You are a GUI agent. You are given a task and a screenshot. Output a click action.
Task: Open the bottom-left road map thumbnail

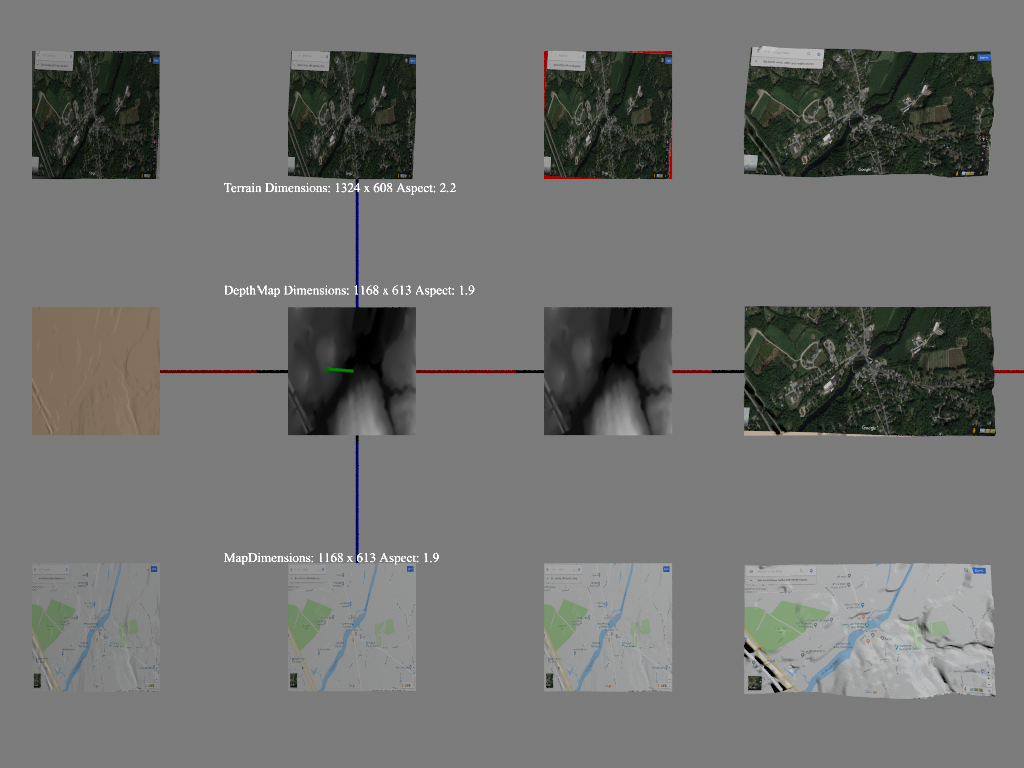pyautogui.click(x=95, y=627)
